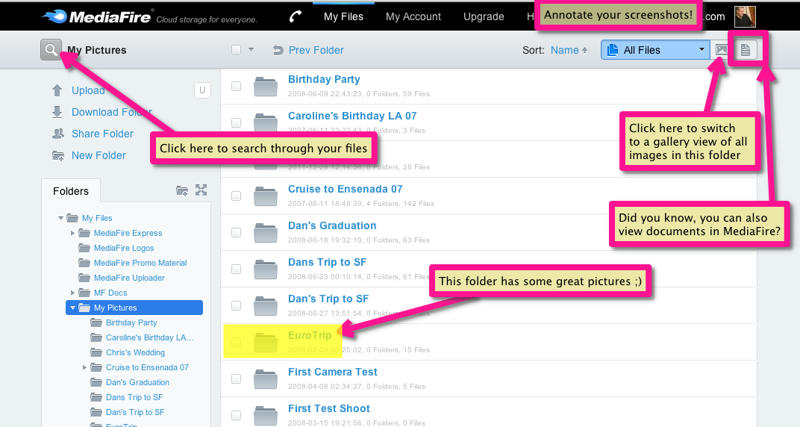Click the add-folder icon in the Folders panel header
The image size is (800, 427).
182,190
